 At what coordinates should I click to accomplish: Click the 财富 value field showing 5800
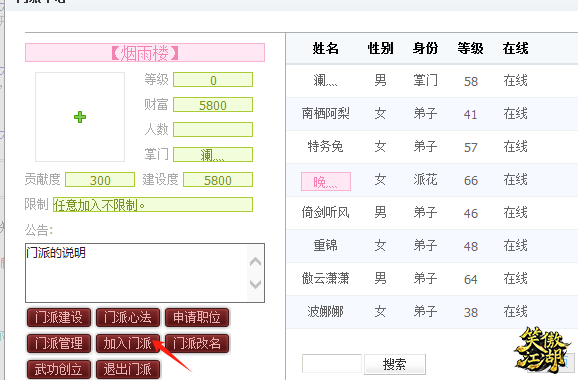pyautogui.click(x=213, y=105)
